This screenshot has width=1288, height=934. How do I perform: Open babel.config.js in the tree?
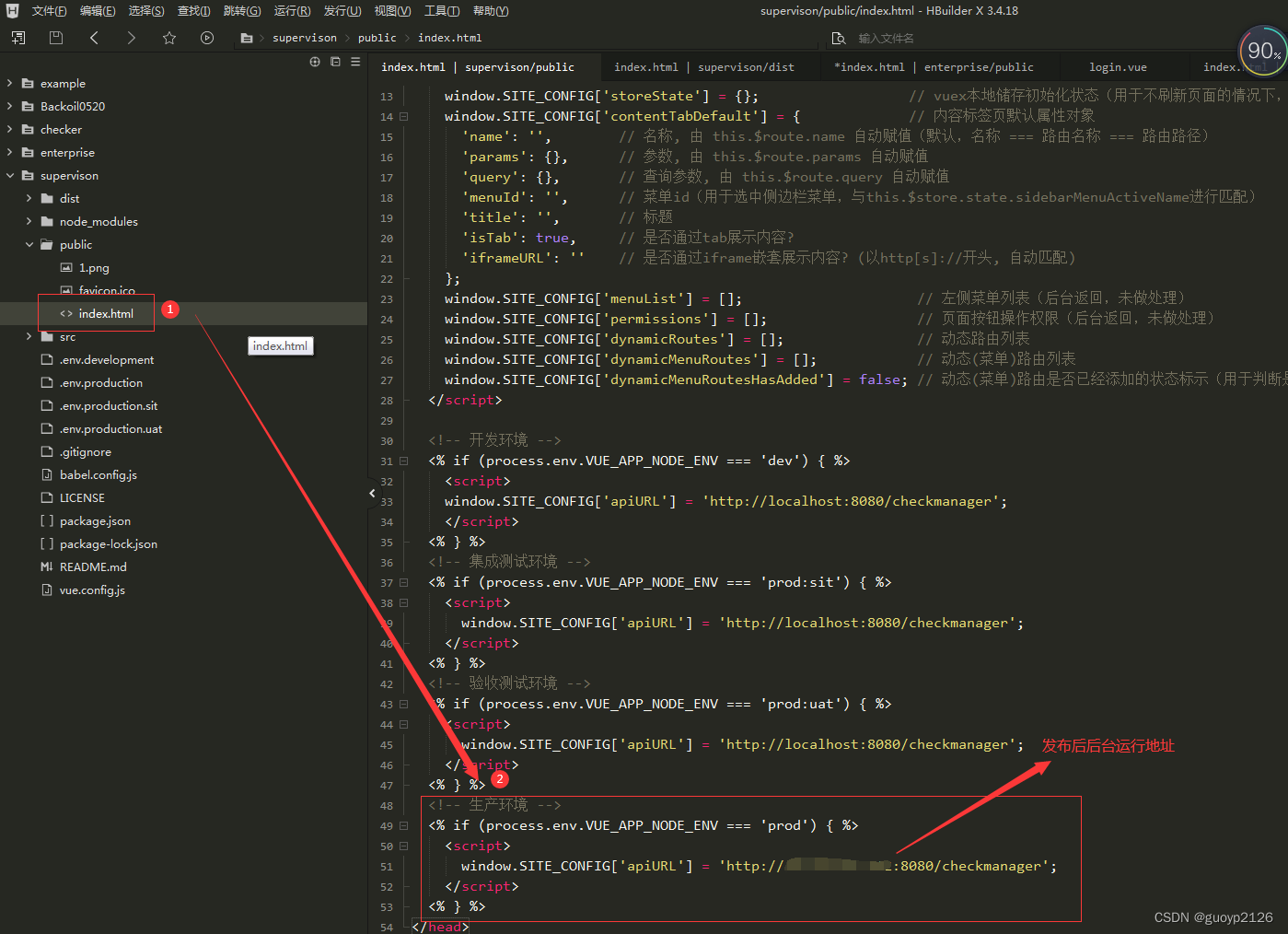[x=99, y=474]
